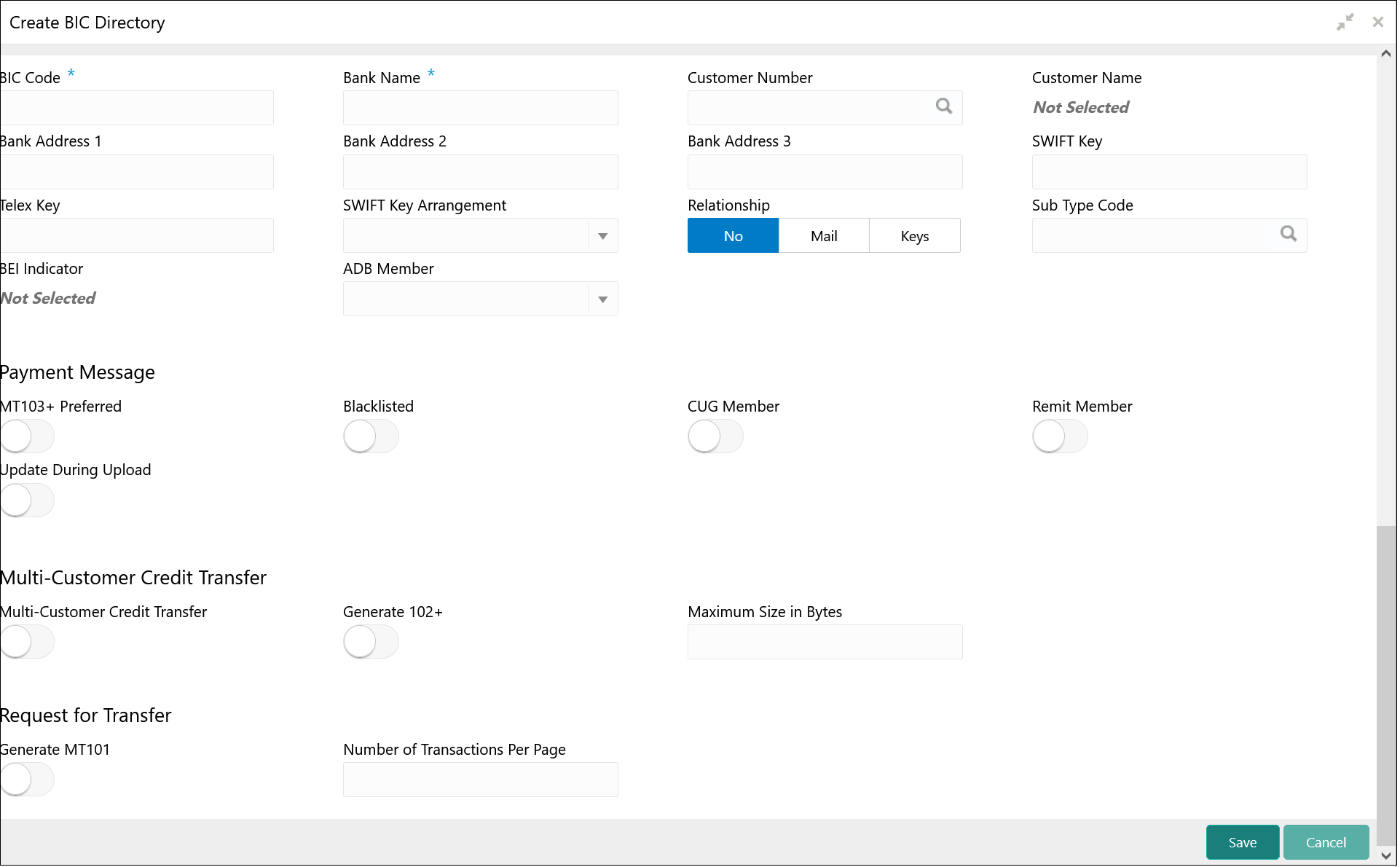This screenshot has width=1400, height=867.
Task: Switch on the Remit Member toggle
Action: point(1059,437)
